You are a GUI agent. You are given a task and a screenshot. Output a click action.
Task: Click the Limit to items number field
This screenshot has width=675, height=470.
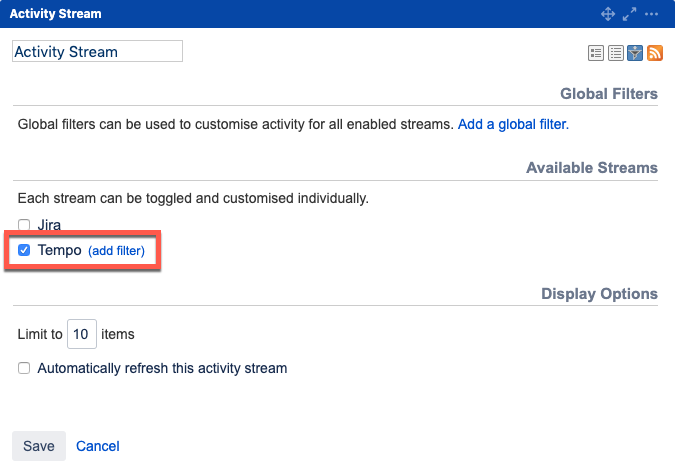point(82,334)
